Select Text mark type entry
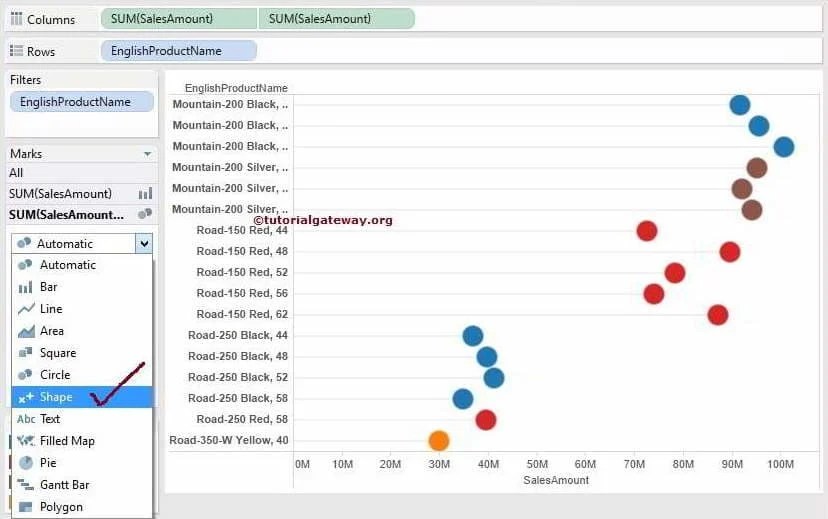The image size is (828, 519). click(82, 419)
